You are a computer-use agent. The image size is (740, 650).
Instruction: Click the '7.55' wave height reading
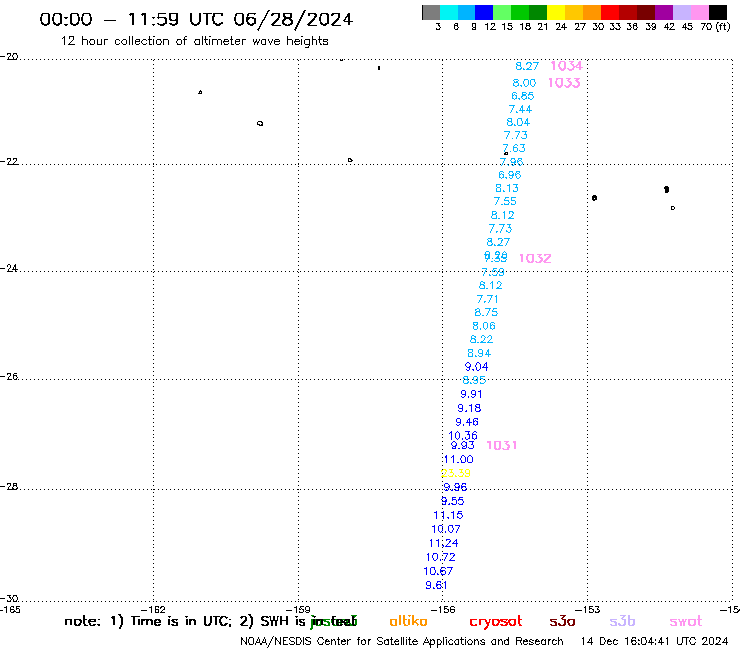pyautogui.click(x=505, y=201)
